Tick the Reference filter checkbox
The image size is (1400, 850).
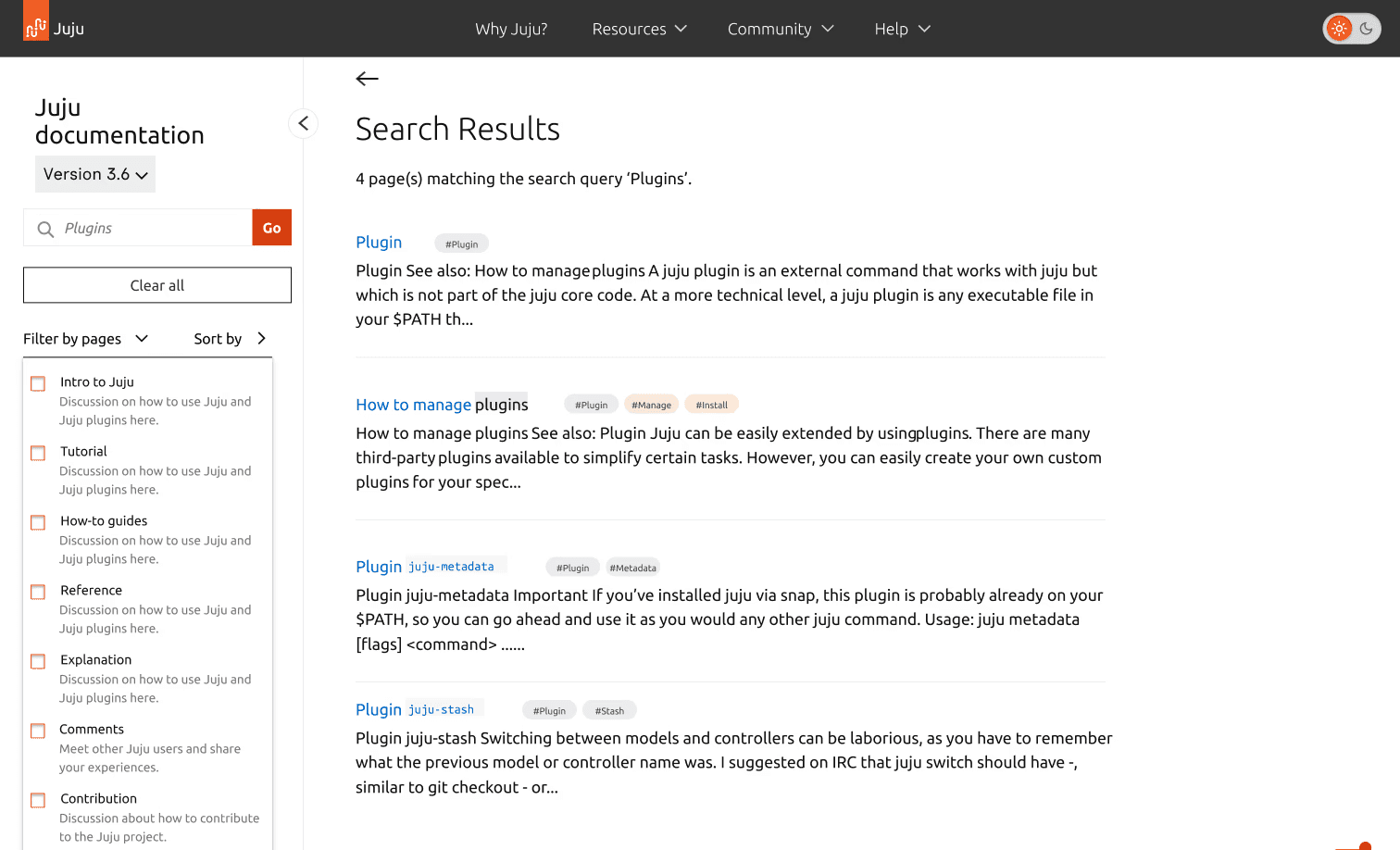click(38, 592)
